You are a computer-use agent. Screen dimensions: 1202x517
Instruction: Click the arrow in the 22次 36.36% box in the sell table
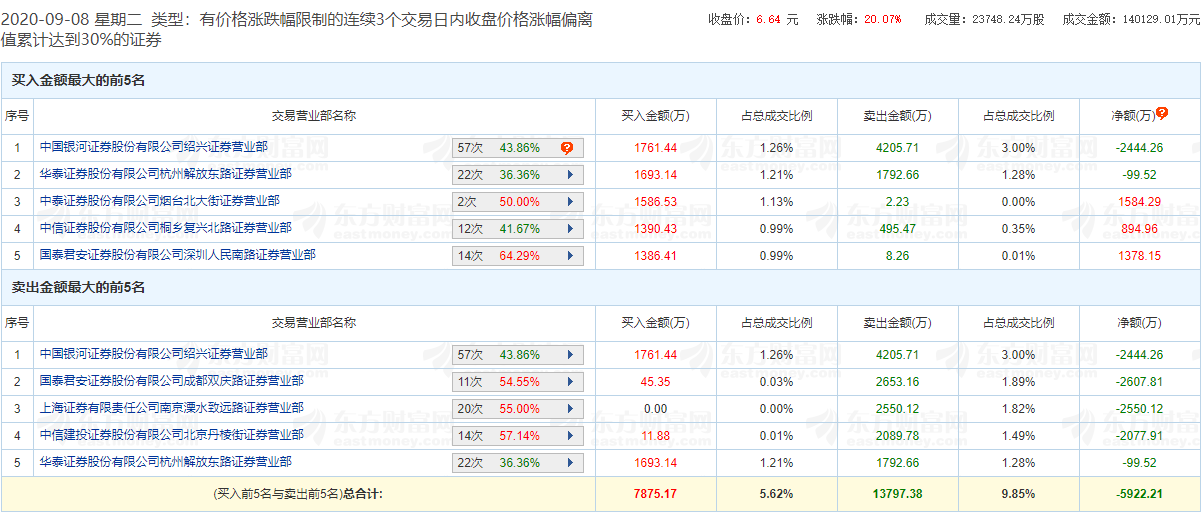(x=570, y=463)
